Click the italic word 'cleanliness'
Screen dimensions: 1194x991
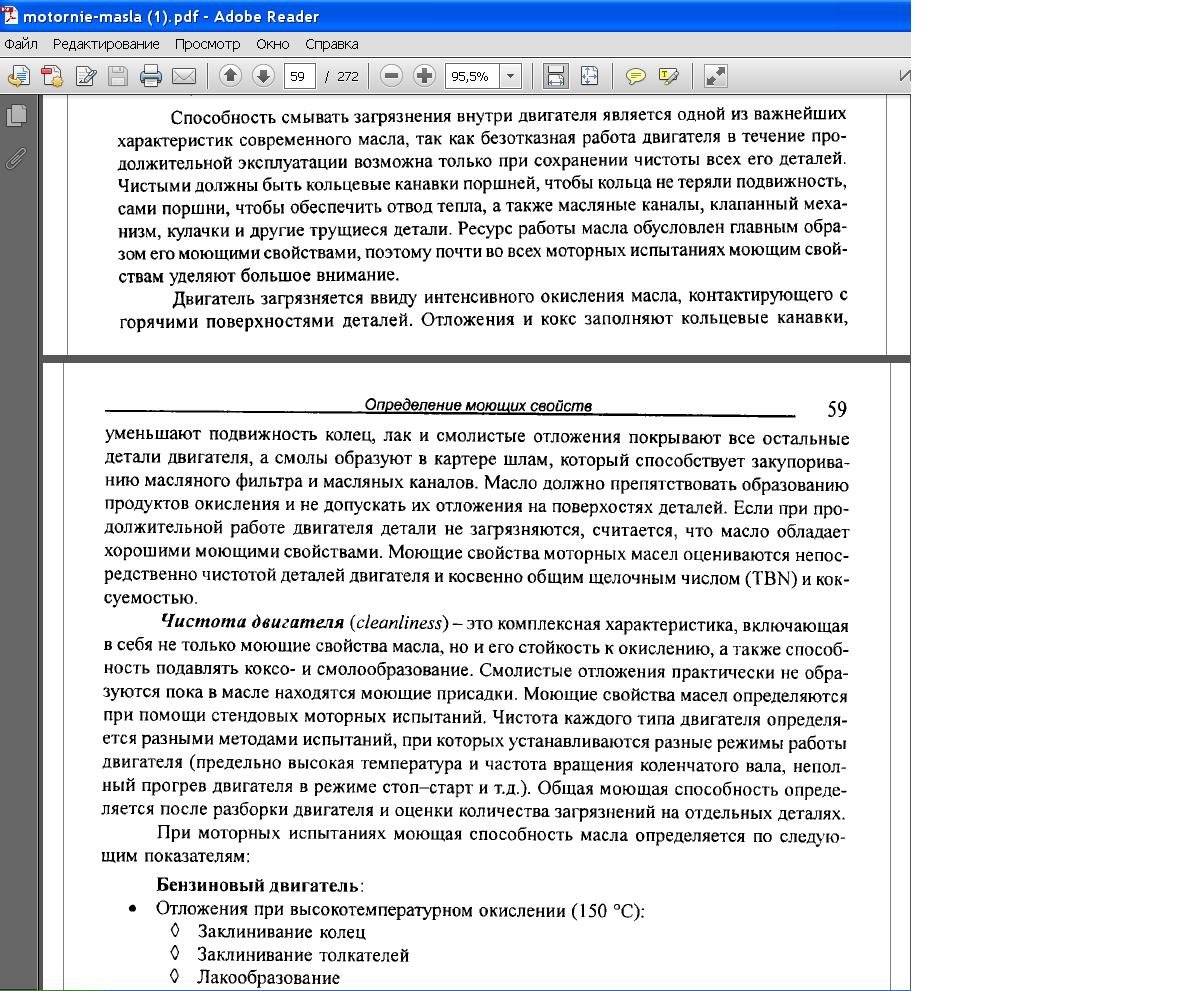point(399,622)
